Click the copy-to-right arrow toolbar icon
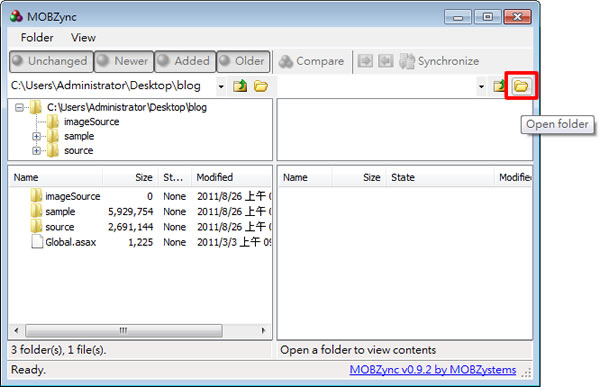This screenshot has height=387, width=600. pyautogui.click(x=365, y=61)
